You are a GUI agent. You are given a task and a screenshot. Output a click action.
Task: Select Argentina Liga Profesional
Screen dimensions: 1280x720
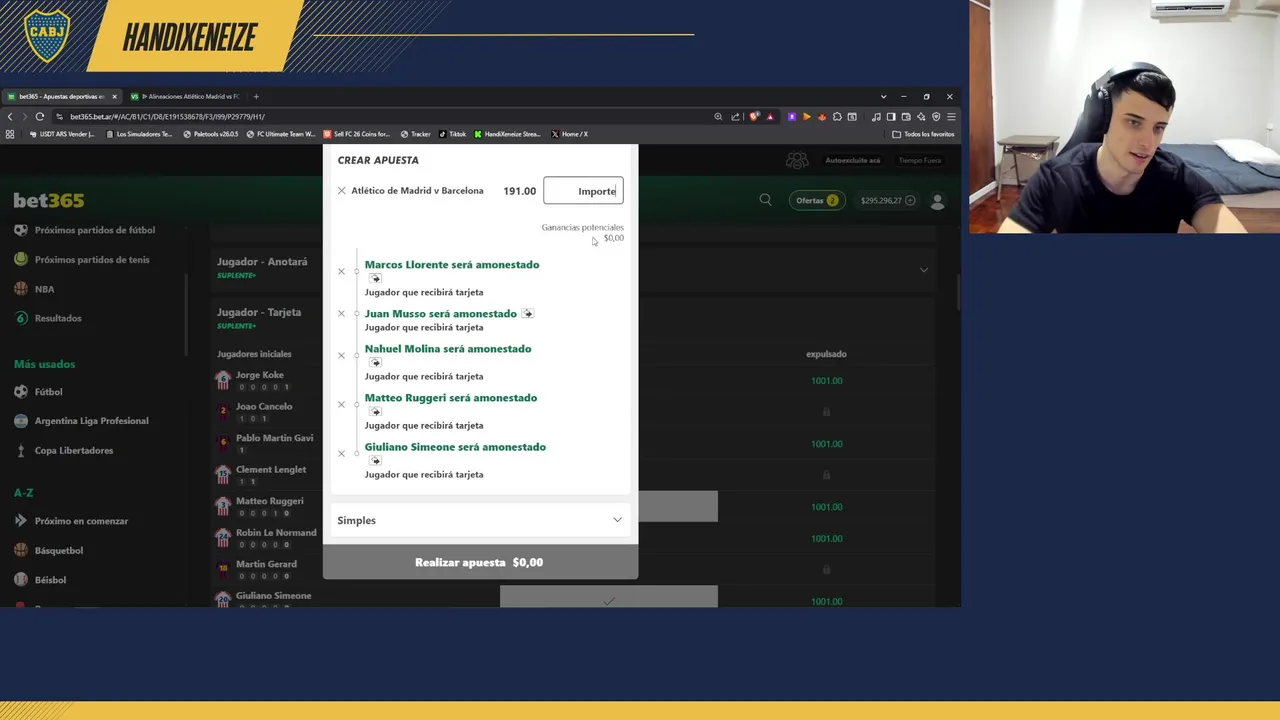click(91, 421)
